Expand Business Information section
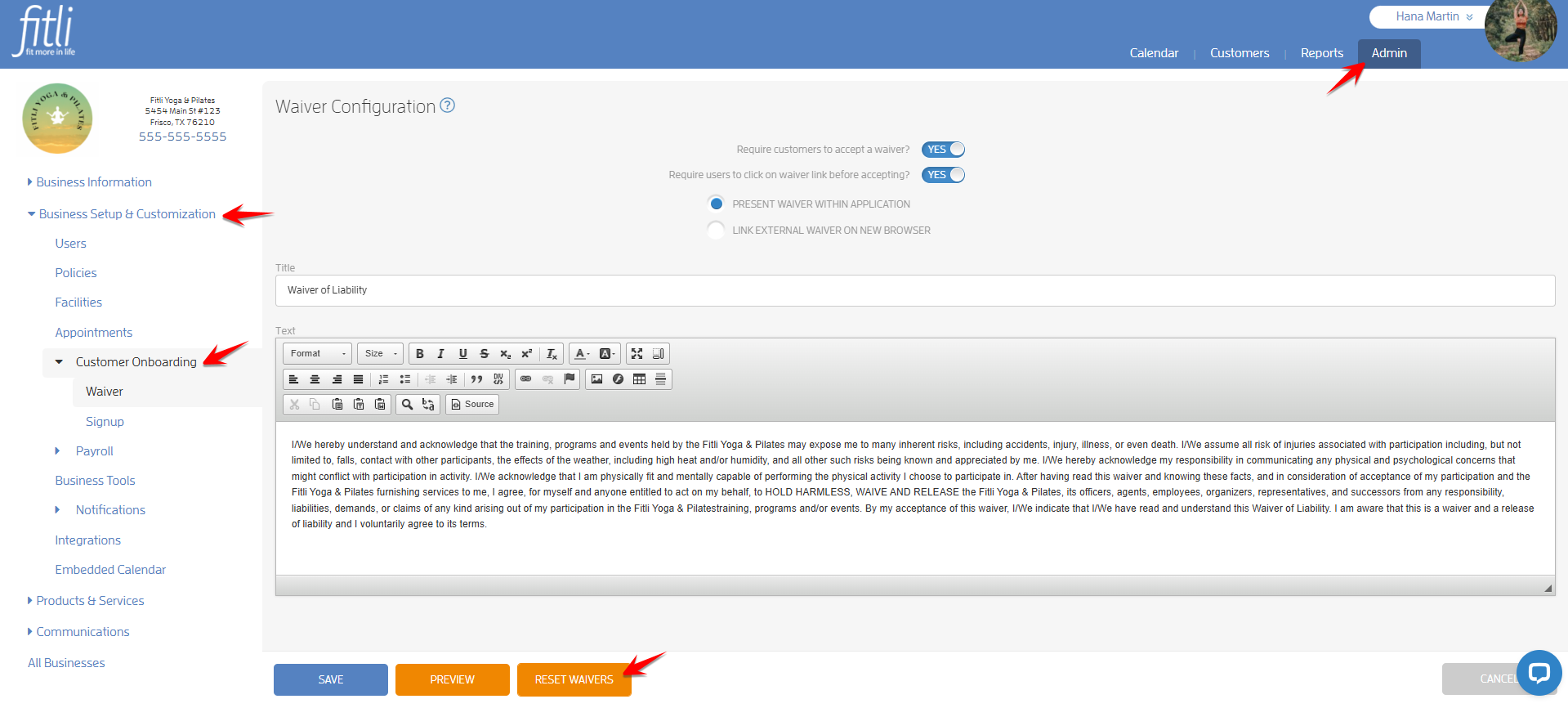1568x708 pixels. point(90,182)
